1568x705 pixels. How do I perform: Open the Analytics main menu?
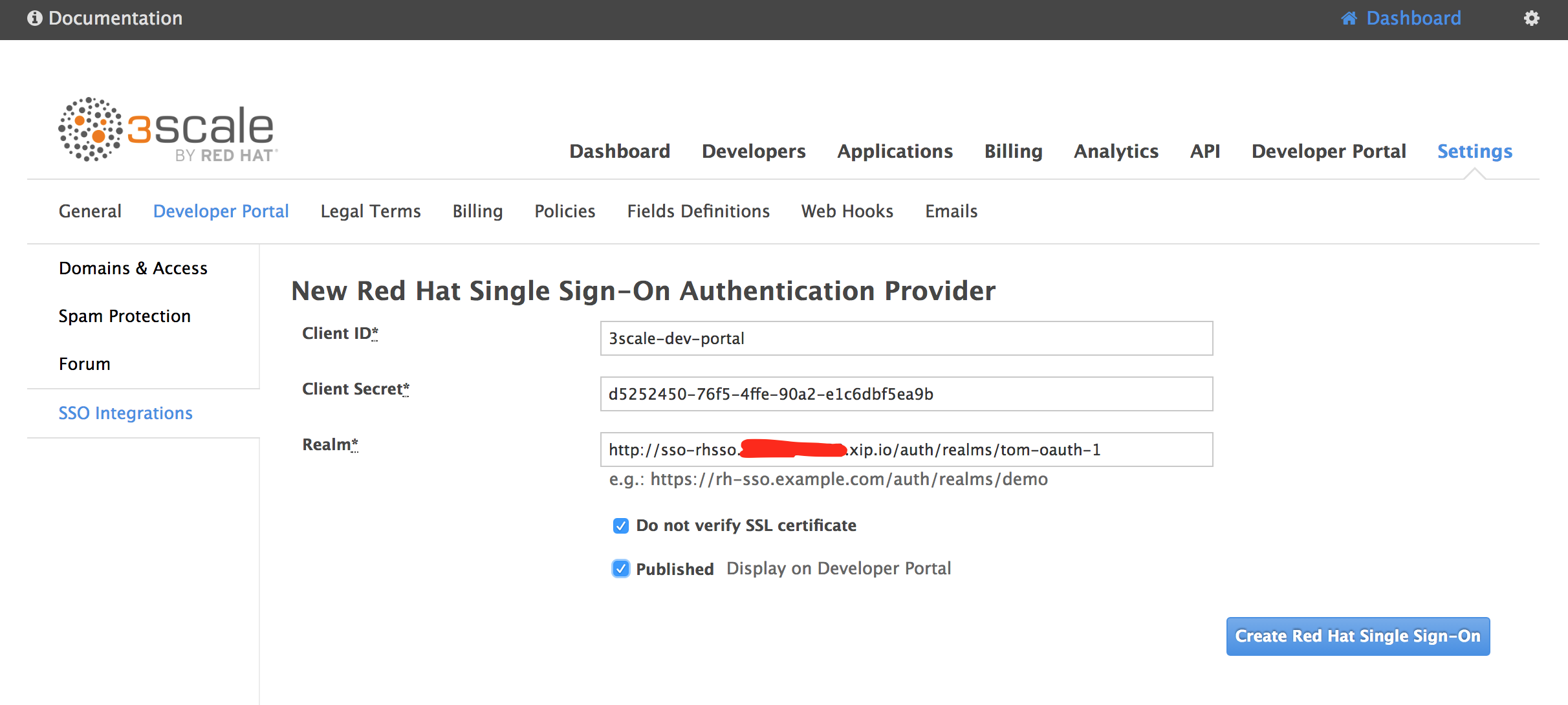pos(1116,151)
